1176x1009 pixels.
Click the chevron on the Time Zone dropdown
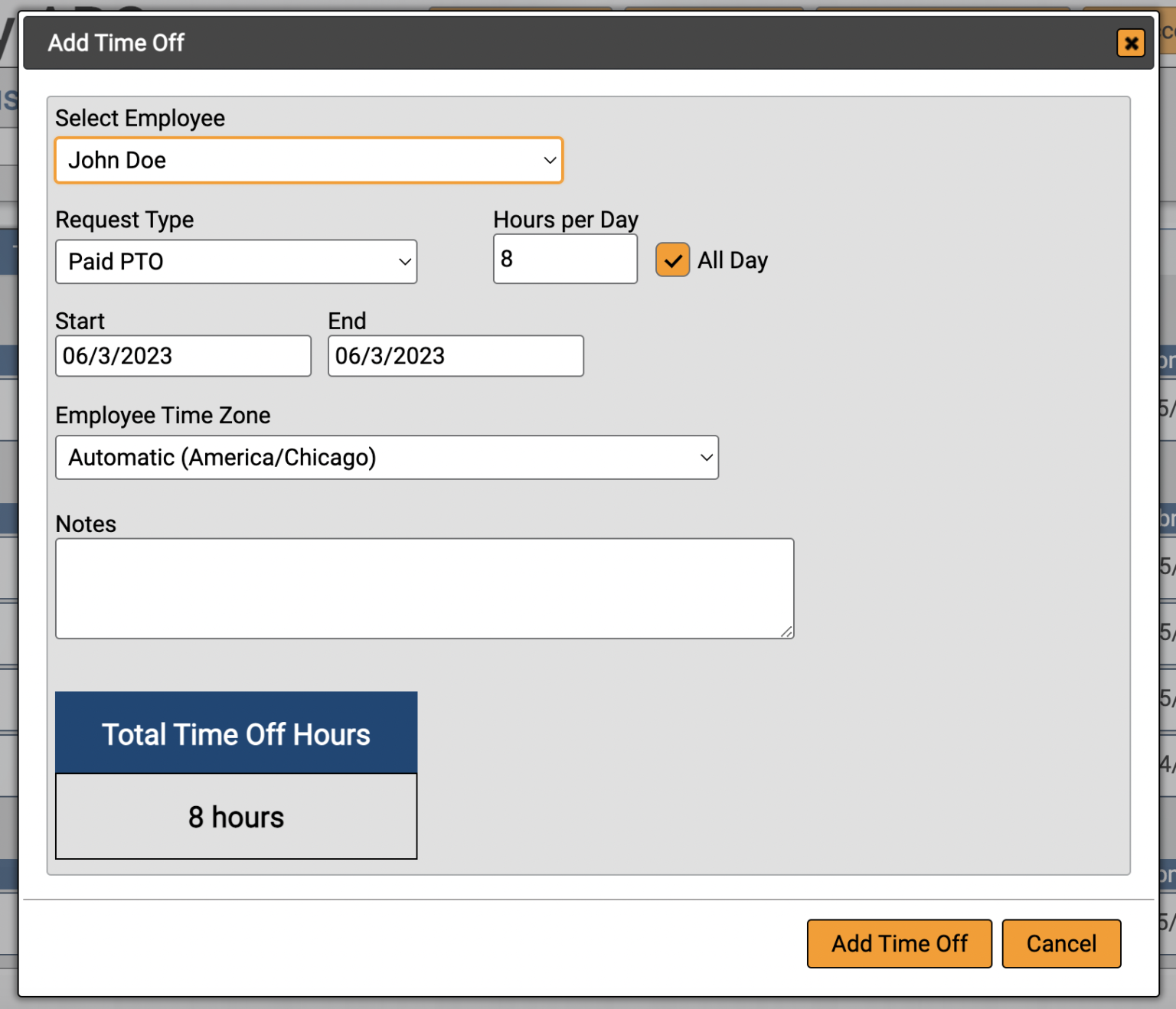click(706, 457)
